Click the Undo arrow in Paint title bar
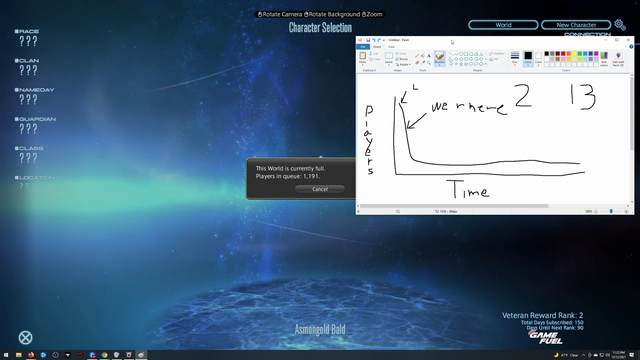This screenshot has height=360, width=640. 374,40
